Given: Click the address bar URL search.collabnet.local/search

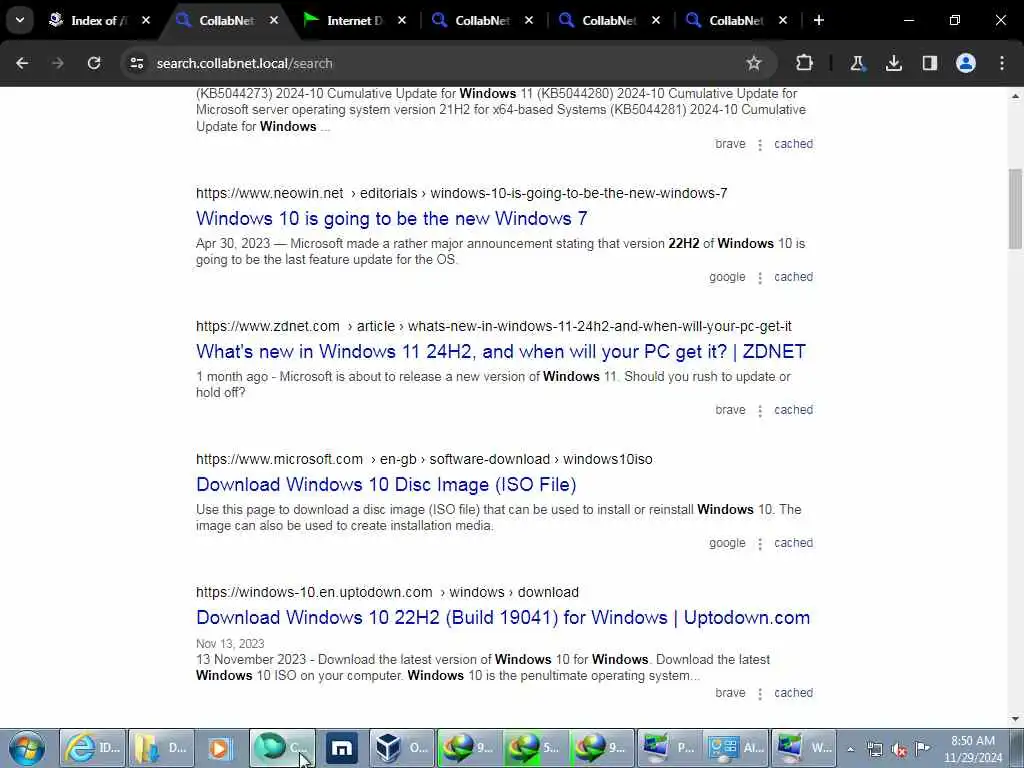Looking at the screenshot, I should coord(244,63).
